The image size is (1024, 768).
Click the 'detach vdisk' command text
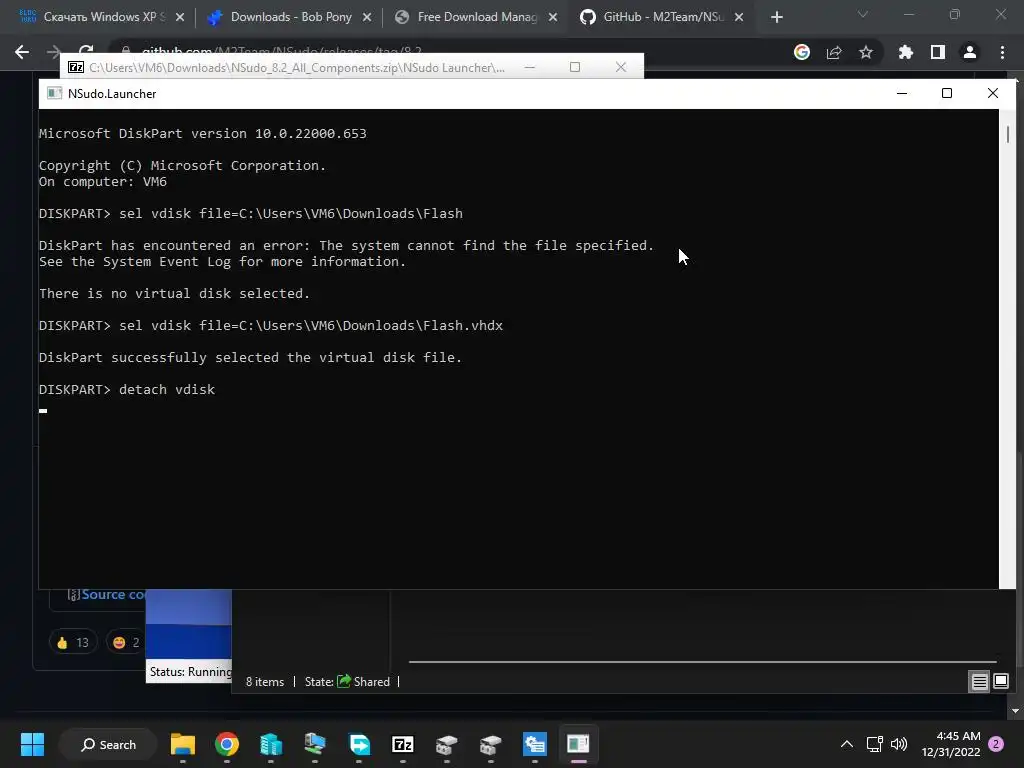click(x=167, y=389)
